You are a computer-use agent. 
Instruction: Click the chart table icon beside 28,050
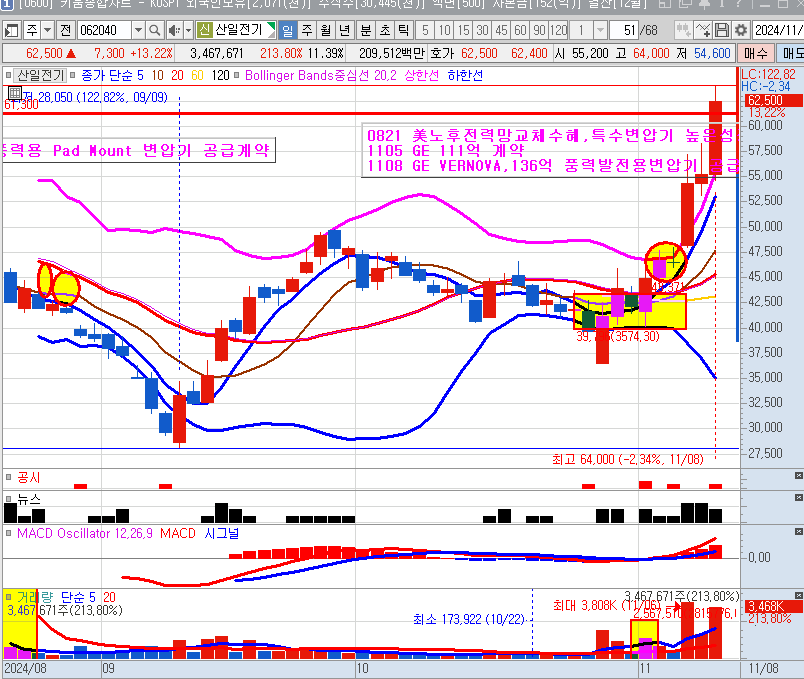coord(15,93)
